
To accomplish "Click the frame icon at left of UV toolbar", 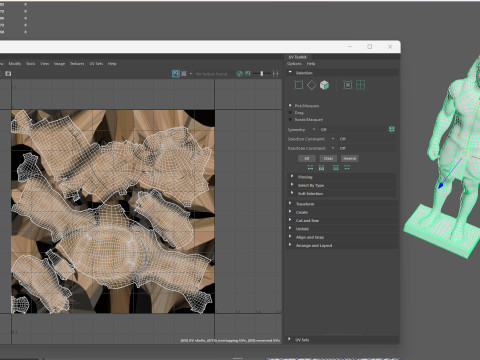I will (x=8, y=73).
